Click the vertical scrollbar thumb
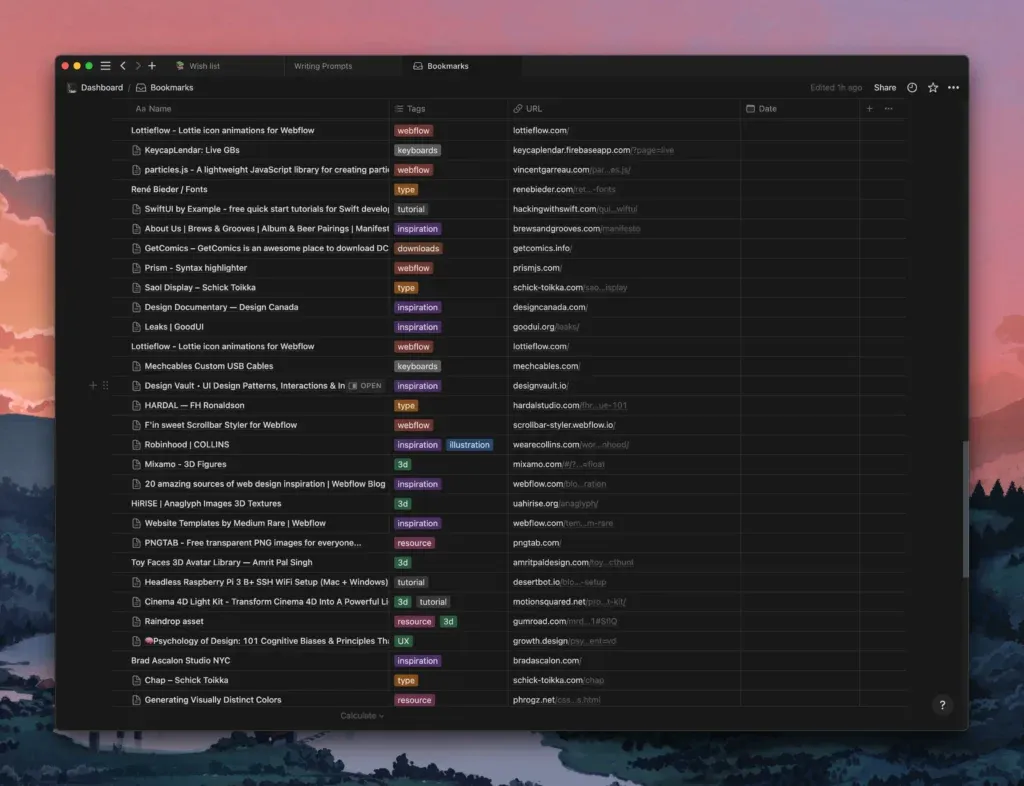Image resolution: width=1024 pixels, height=786 pixels. click(x=965, y=509)
